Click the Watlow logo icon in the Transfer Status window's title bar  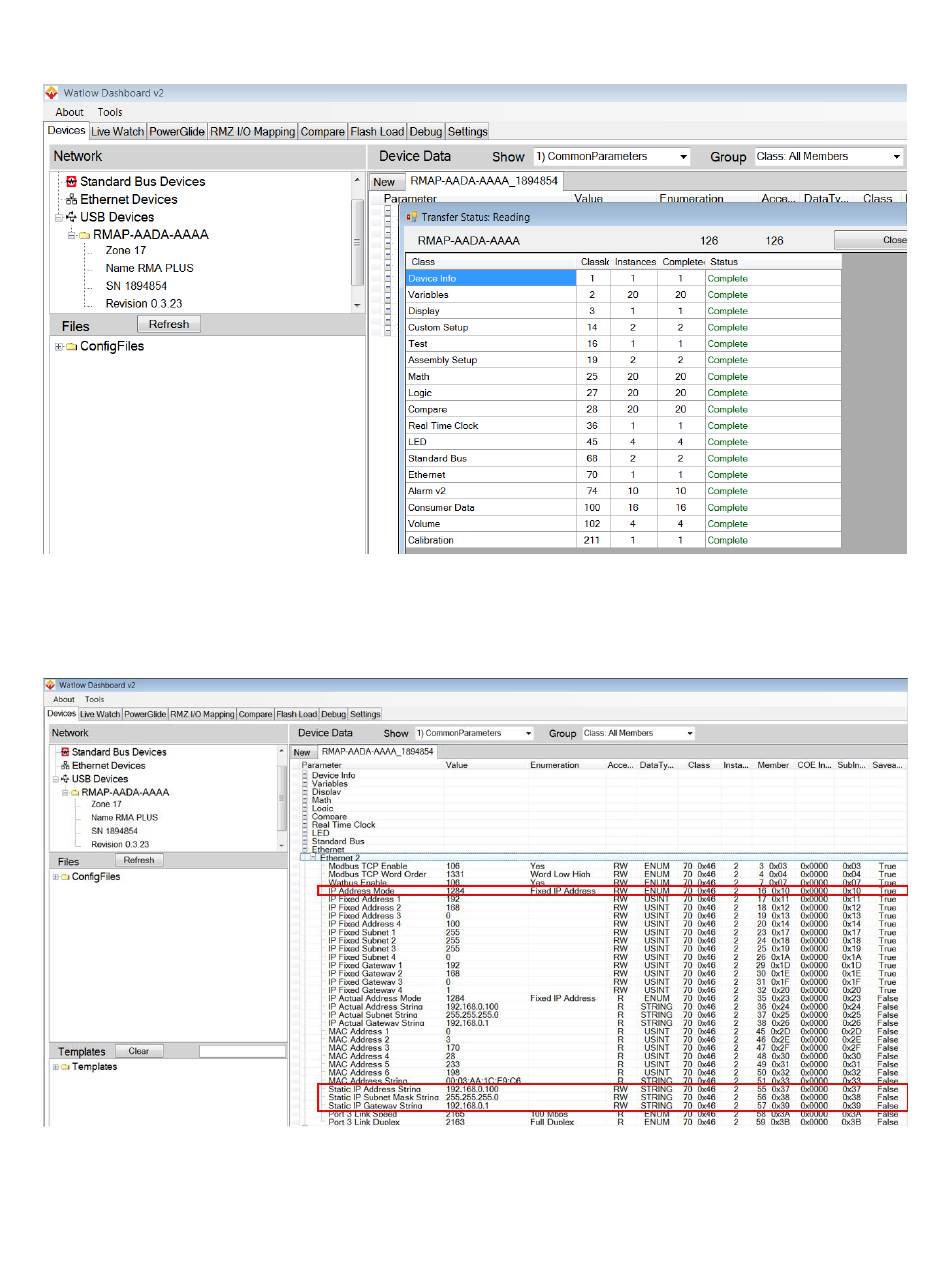(x=51, y=93)
